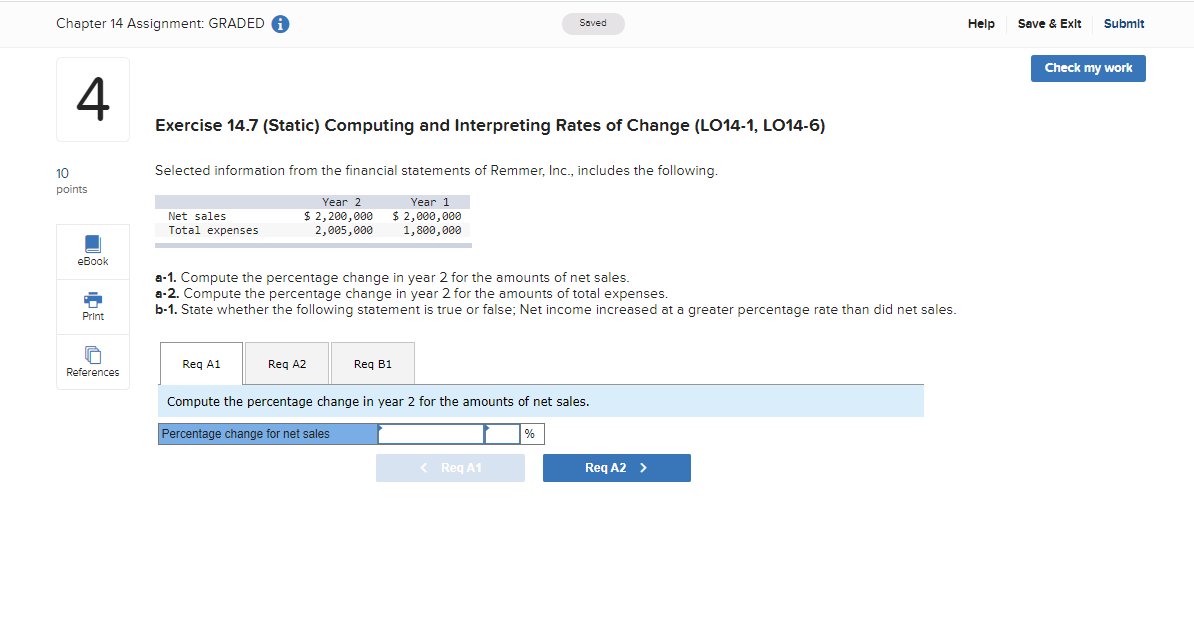Click Save & Exit

[x=1049, y=23]
